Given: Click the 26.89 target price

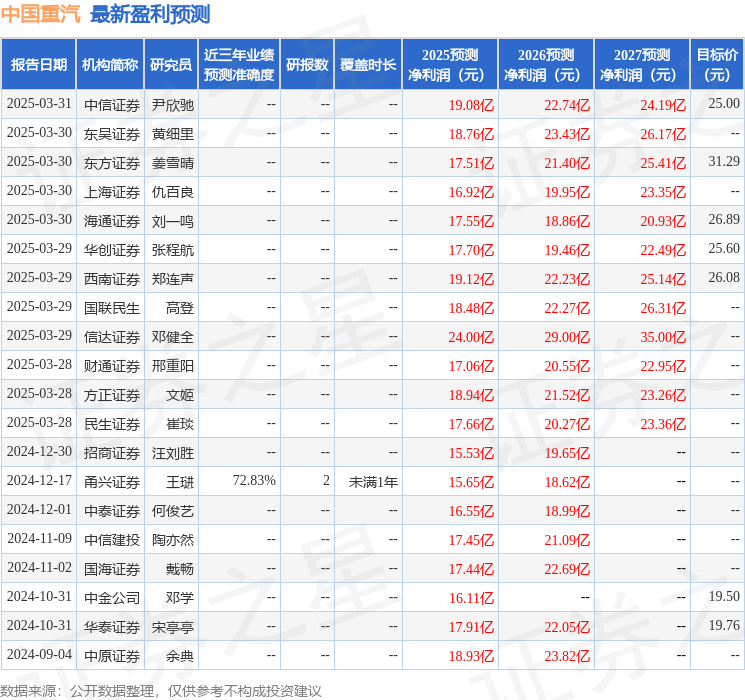Looking at the screenshot, I should click(724, 220).
